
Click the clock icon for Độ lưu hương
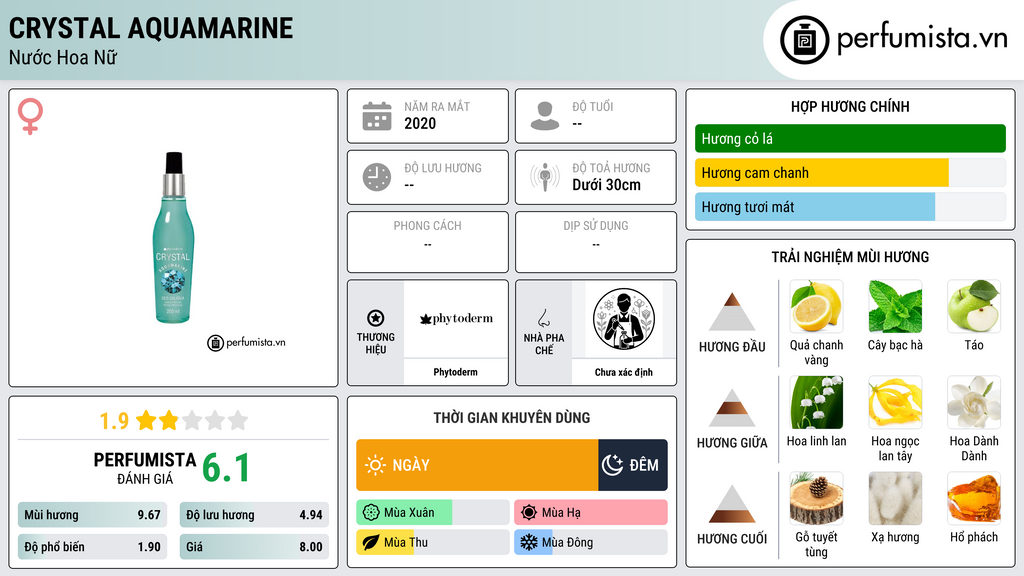377,177
